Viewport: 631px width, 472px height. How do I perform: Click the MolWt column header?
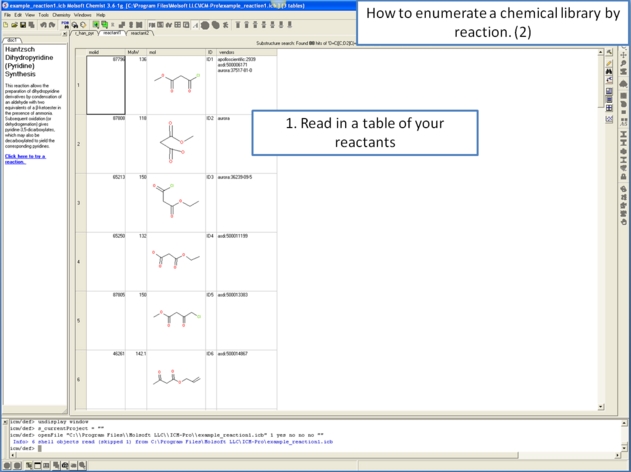coord(133,51)
